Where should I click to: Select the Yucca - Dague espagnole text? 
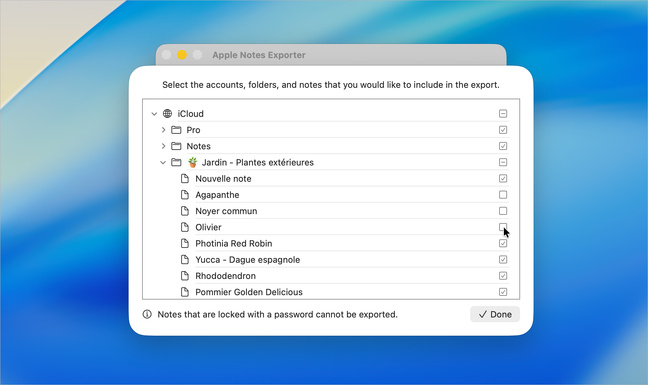point(248,259)
